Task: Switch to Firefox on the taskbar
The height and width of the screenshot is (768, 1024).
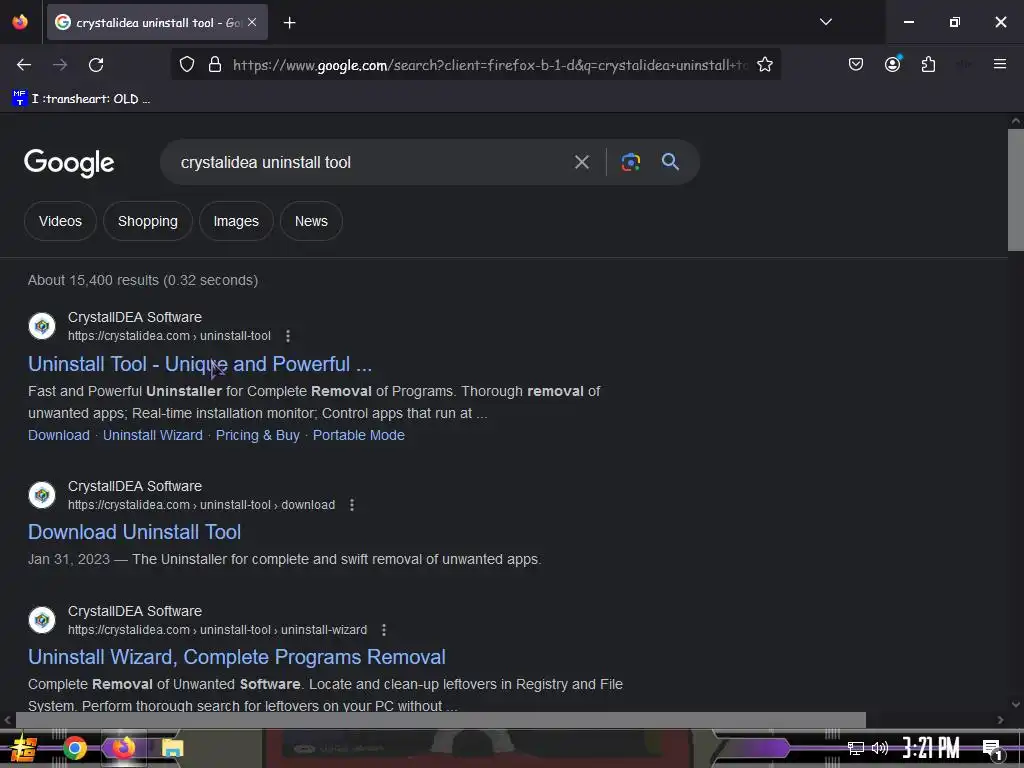Action: (123, 748)
